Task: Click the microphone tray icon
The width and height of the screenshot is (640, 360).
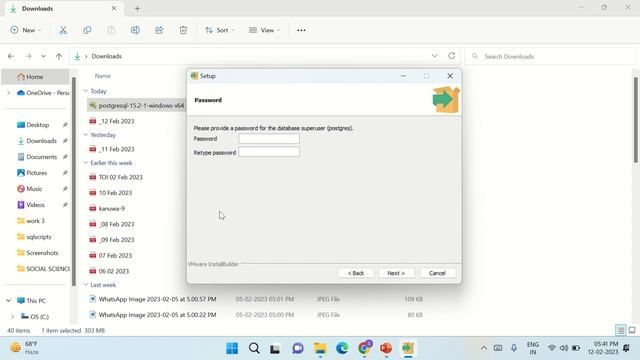Action: click(514, 348)
